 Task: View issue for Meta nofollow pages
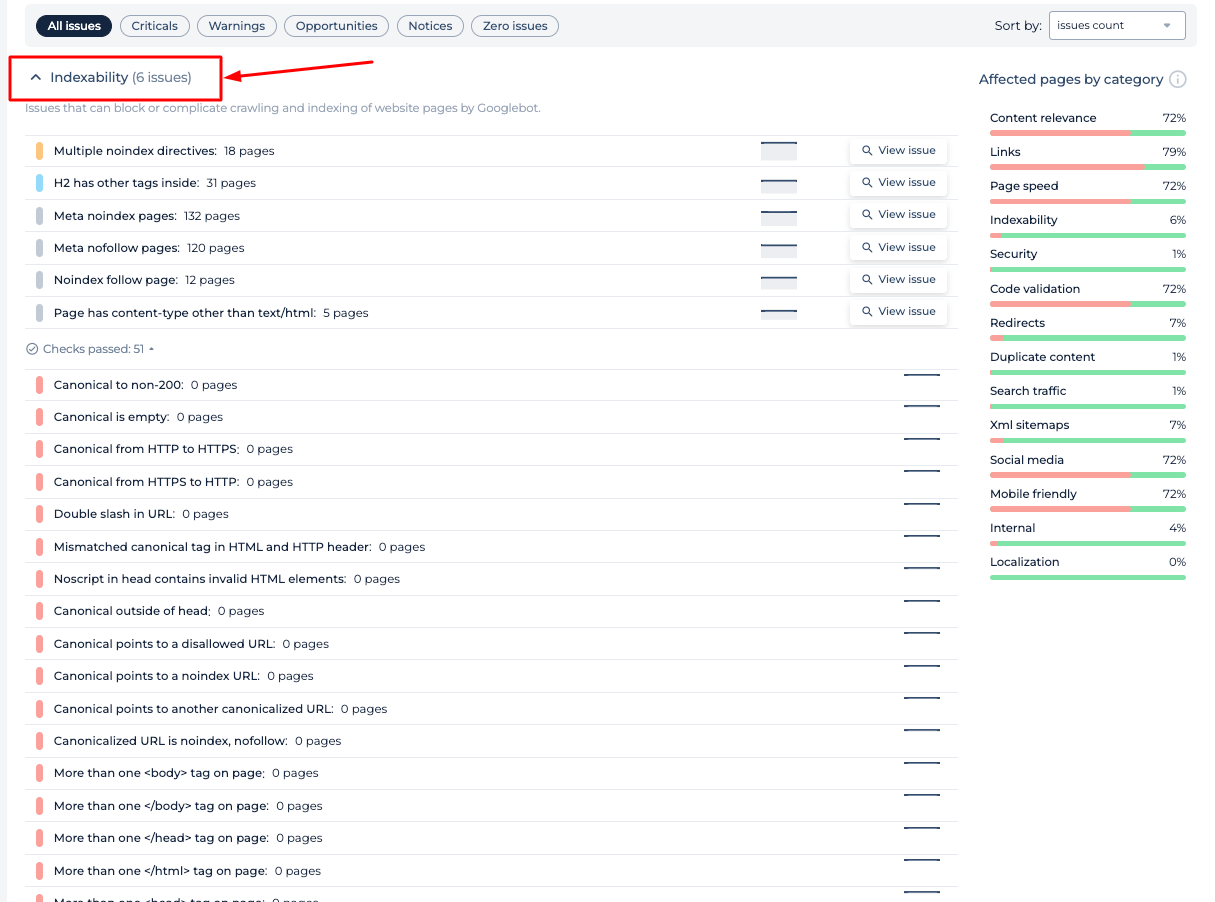tap(898, 248)
